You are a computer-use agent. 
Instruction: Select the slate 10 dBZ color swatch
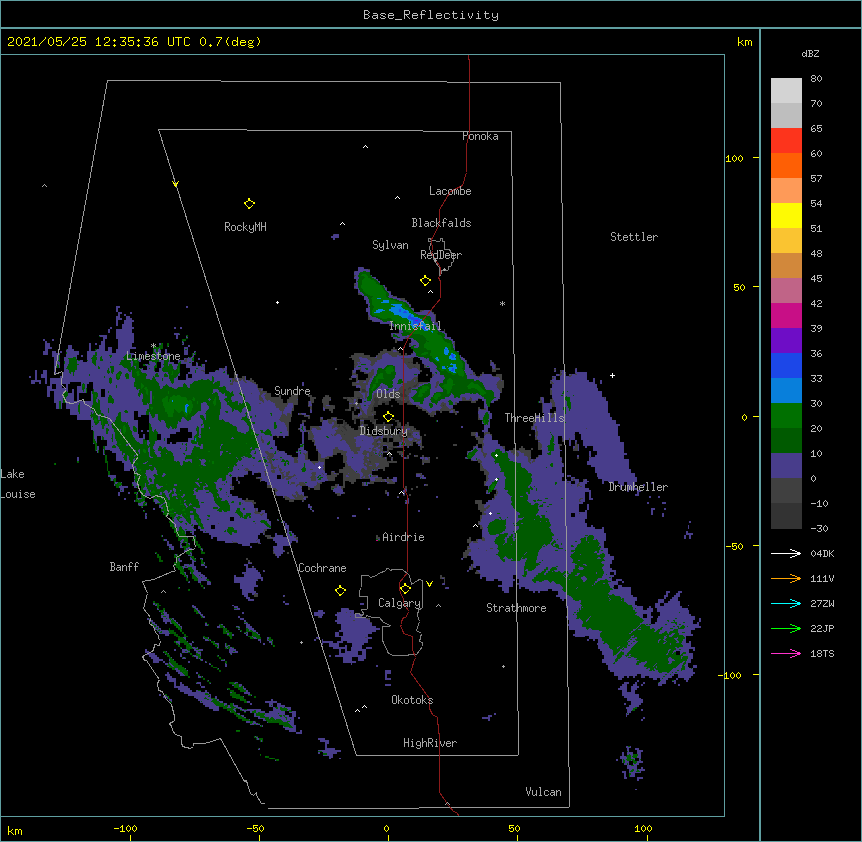[x=786, y=466]
